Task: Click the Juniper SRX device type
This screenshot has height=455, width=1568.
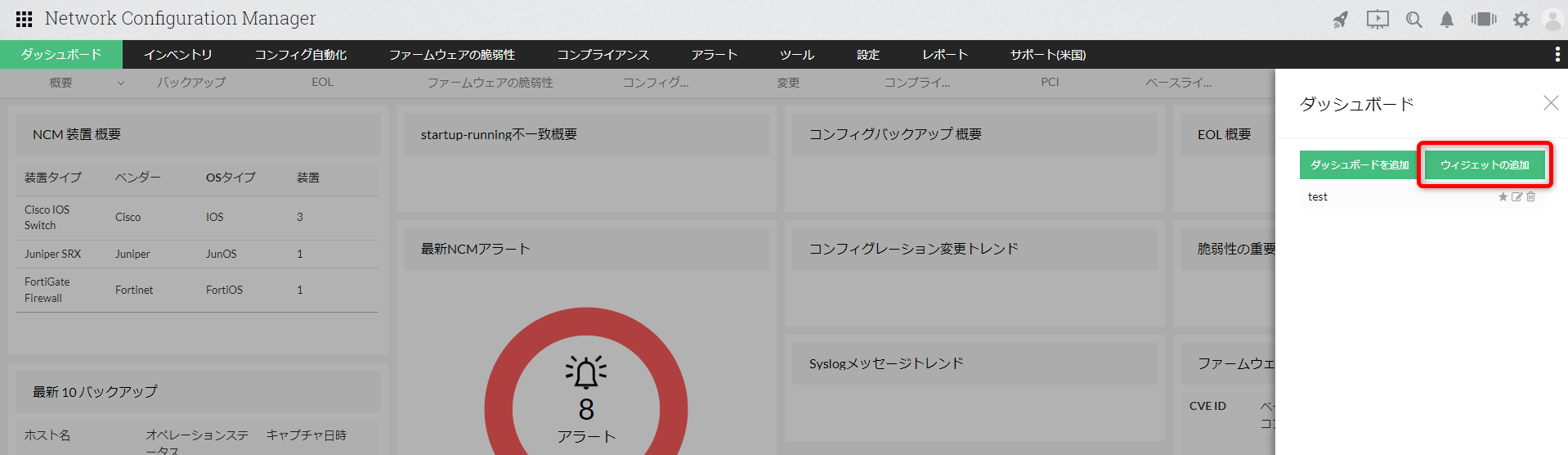Action: (52, 254)
